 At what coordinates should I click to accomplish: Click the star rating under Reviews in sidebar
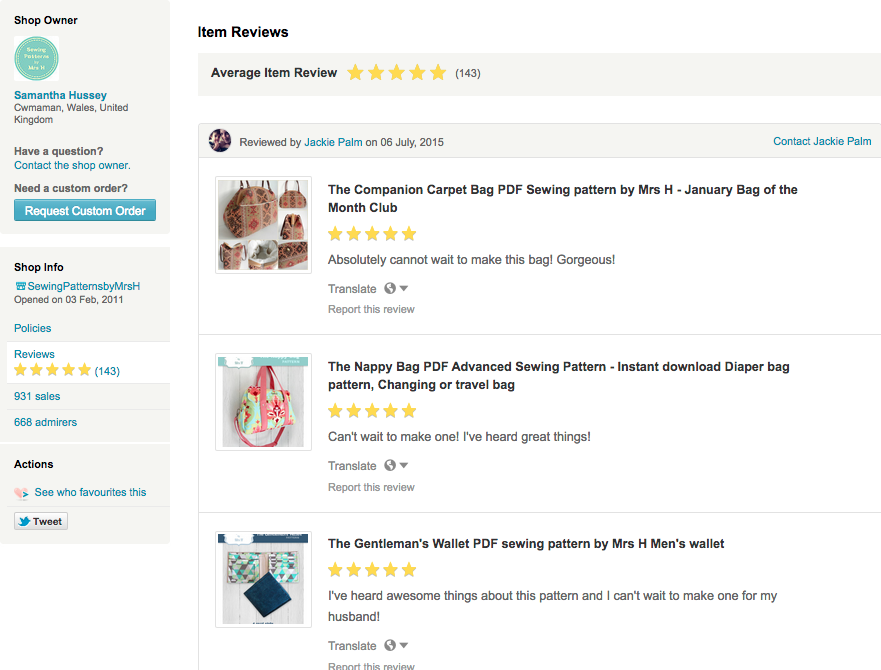point(52,371)
